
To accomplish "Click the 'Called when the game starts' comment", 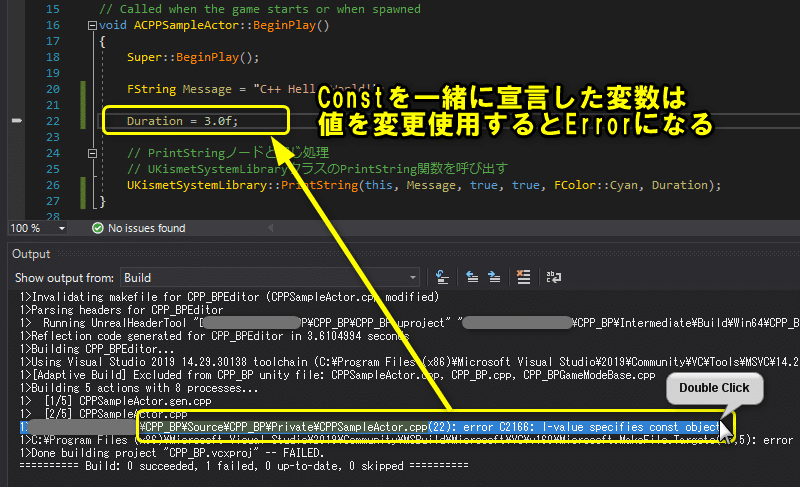I will [260, 9].
